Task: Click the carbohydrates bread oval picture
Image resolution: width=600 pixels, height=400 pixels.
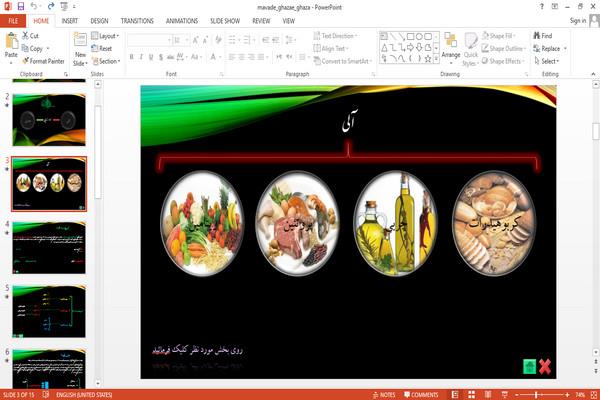Action: (x=494, y=223)
